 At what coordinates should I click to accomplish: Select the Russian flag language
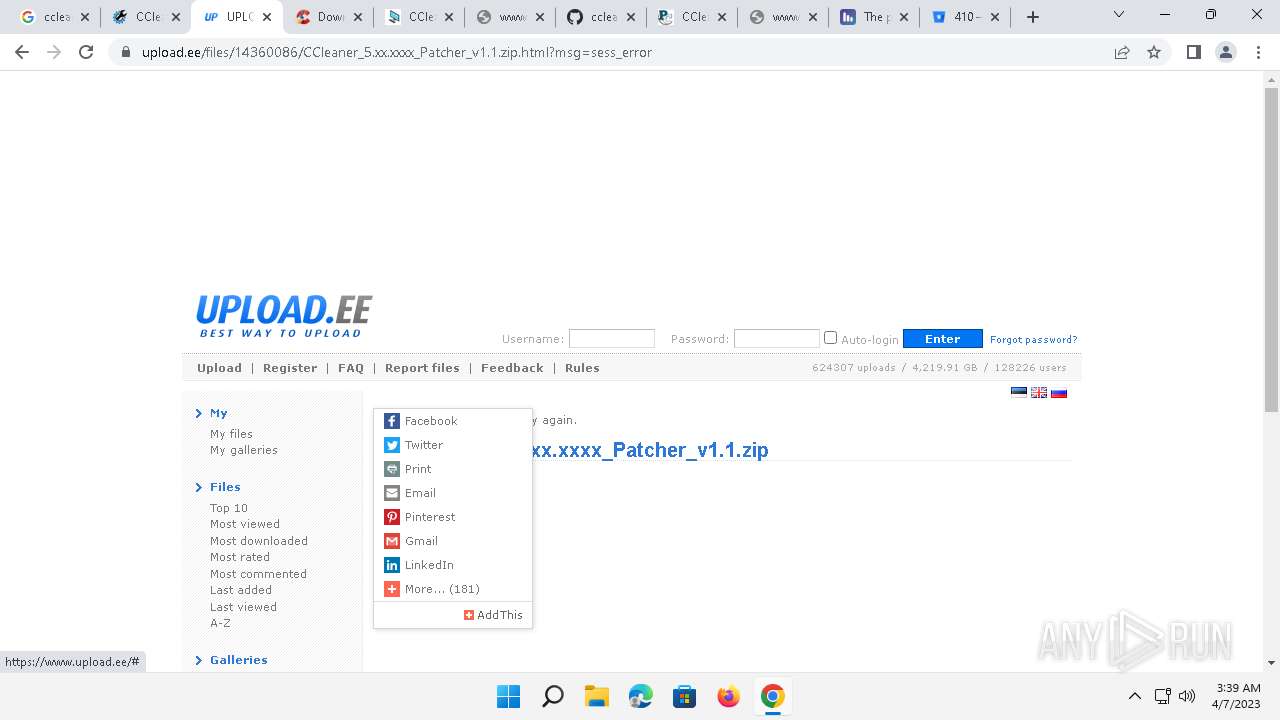pos(1059,393)
